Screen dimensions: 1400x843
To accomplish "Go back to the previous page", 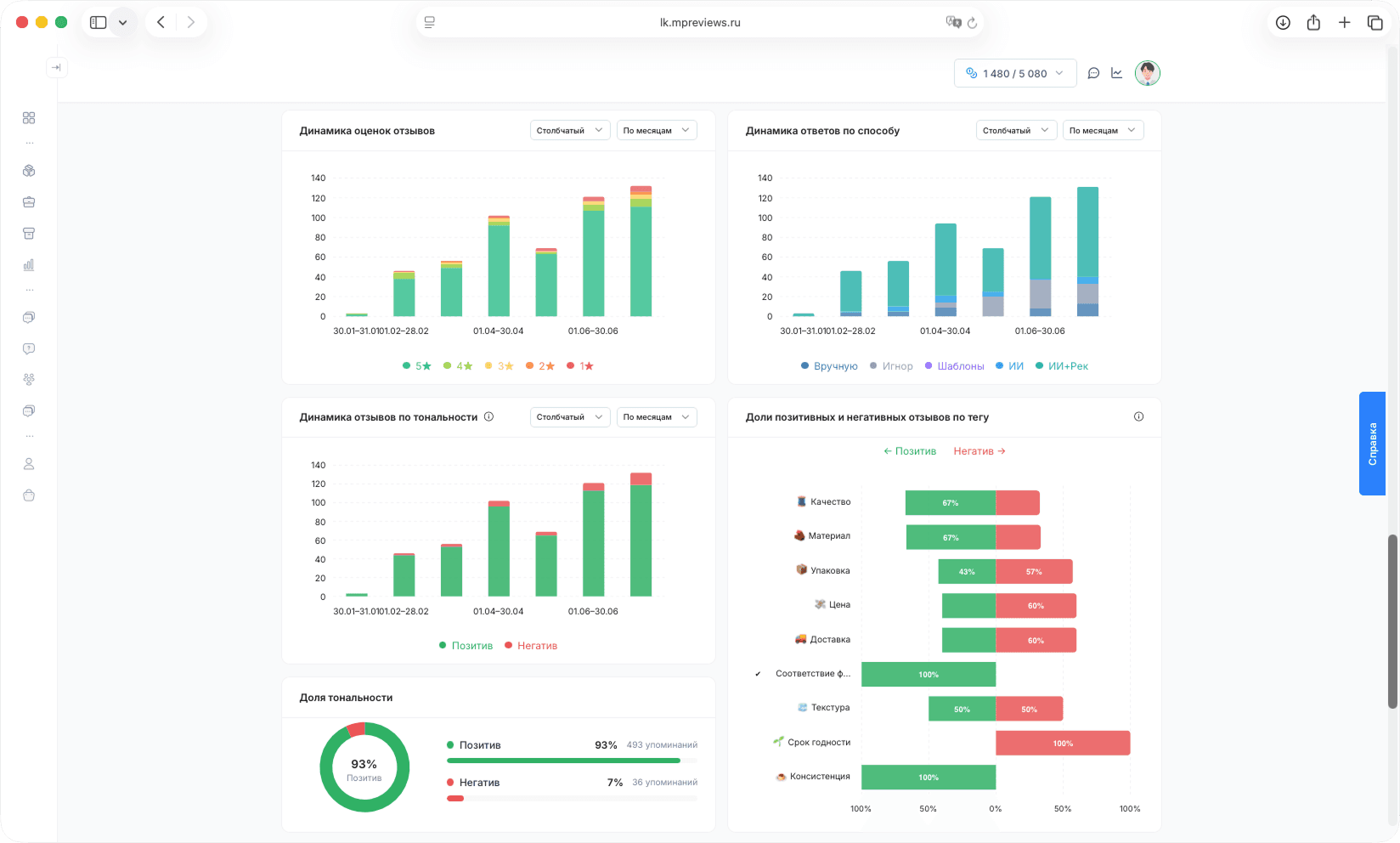I will click(x=161, y=23).
